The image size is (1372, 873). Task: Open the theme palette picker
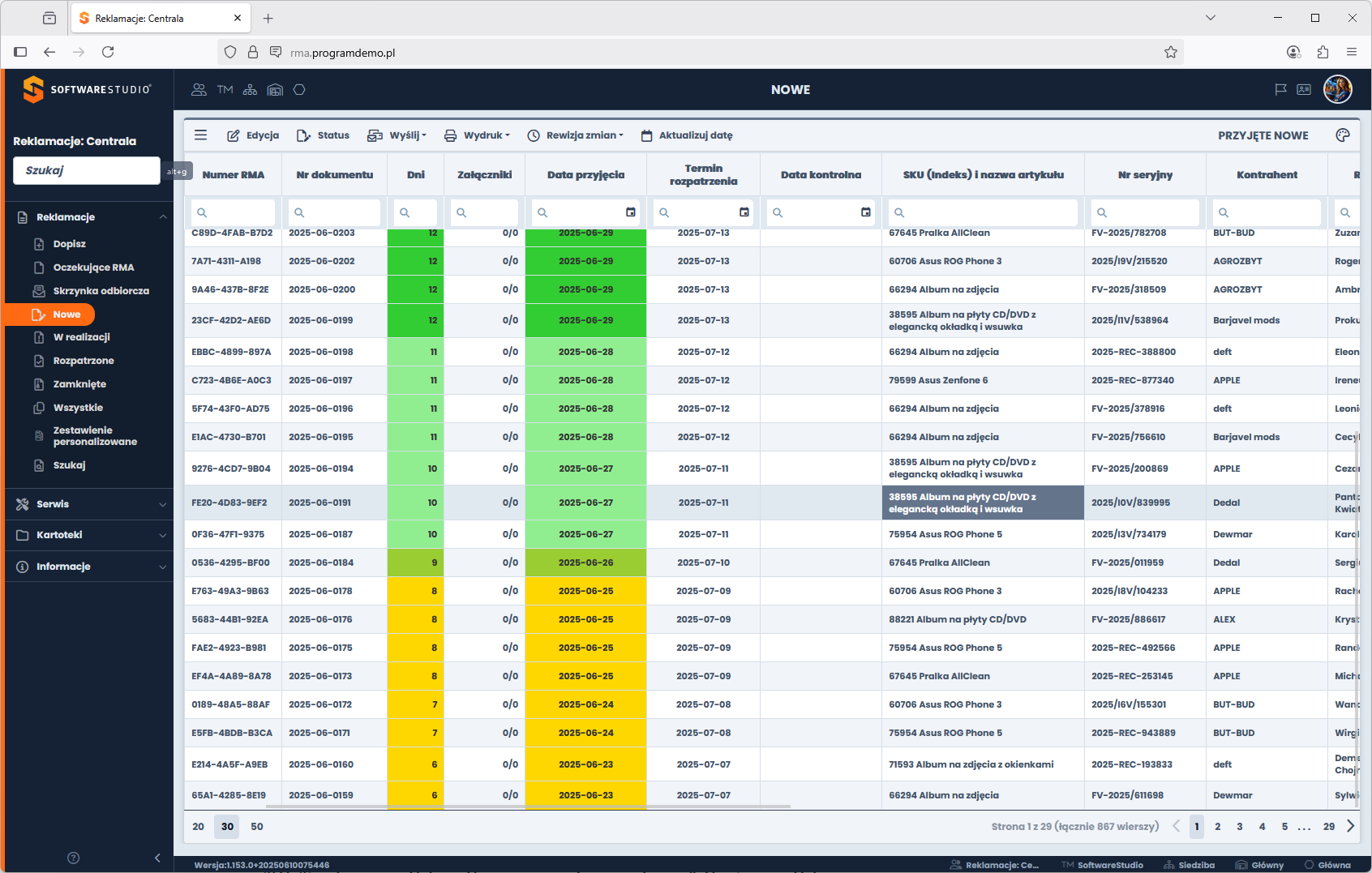tap(1344, 135)
